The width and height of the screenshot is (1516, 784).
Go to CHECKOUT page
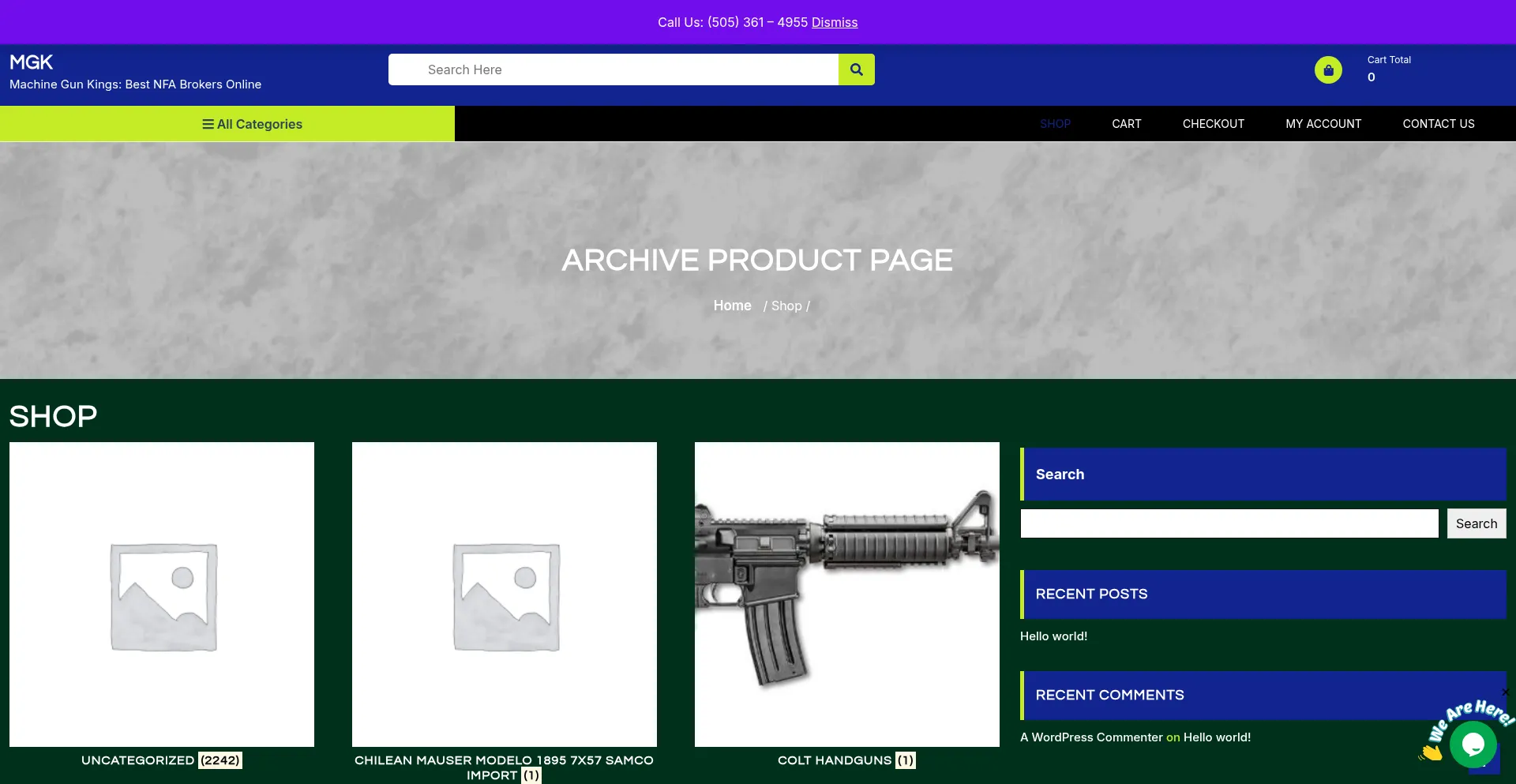click(1214, 124)
